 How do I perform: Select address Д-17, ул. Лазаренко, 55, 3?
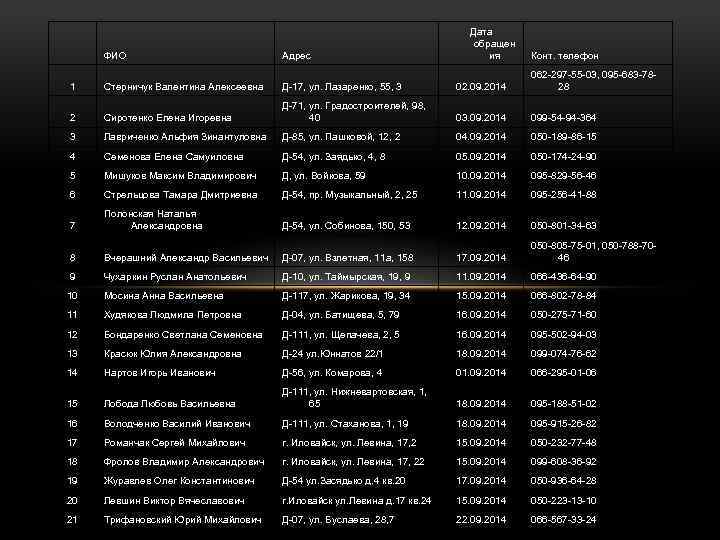pyautogui.click(x=342, y=86)
